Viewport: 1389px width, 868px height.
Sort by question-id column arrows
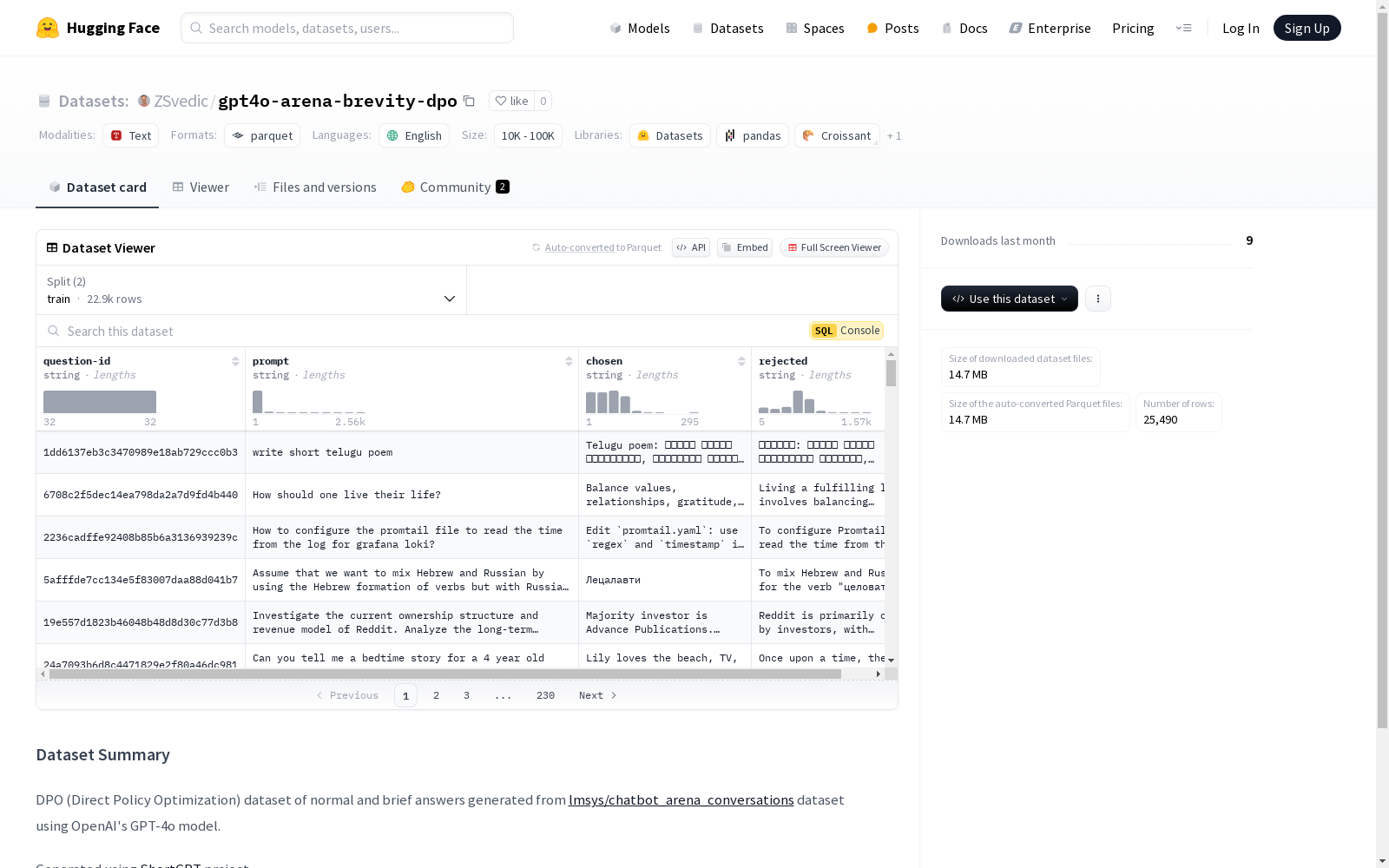(235, 361)
